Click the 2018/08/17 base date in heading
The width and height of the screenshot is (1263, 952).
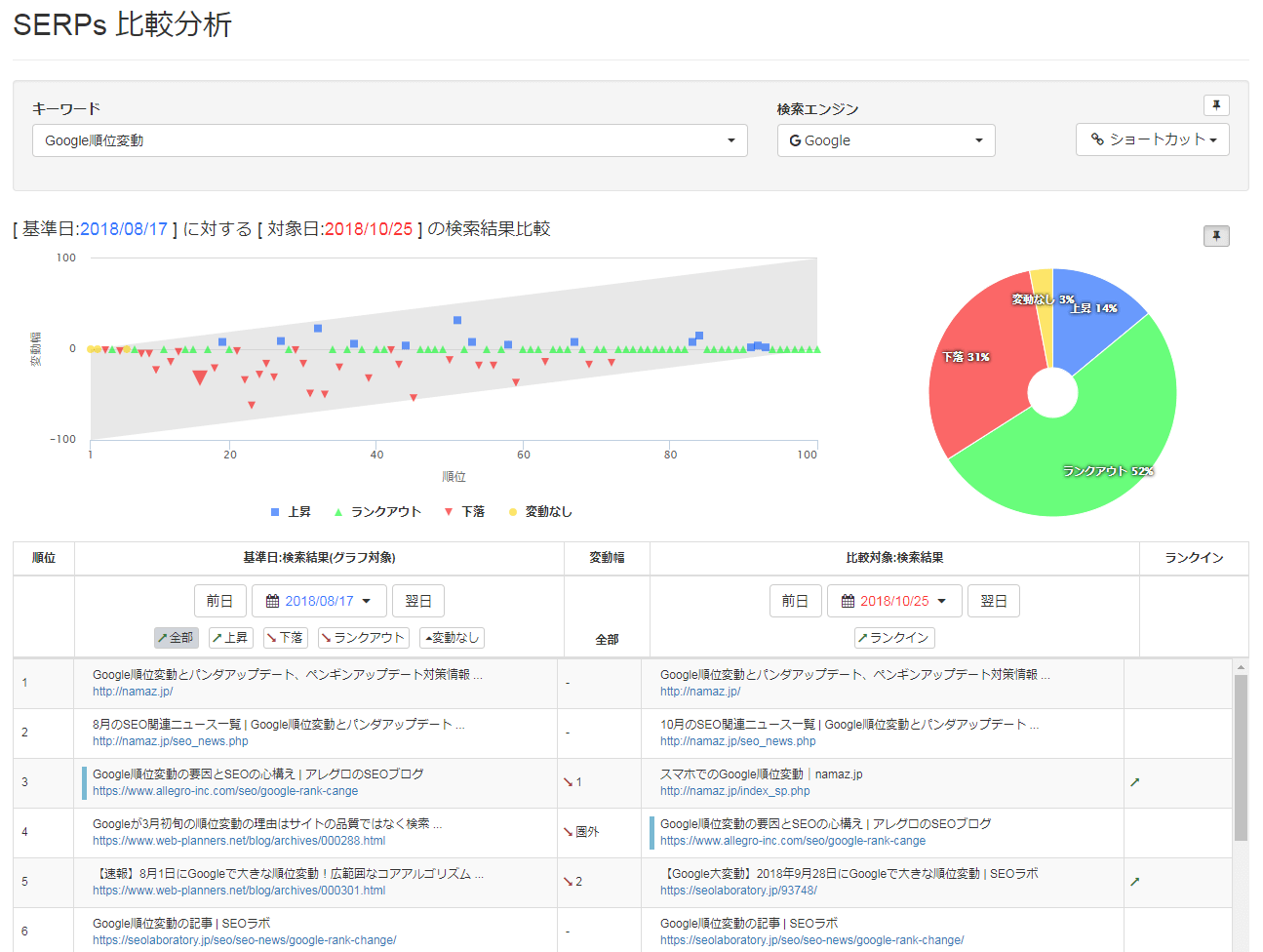(124, 229)
